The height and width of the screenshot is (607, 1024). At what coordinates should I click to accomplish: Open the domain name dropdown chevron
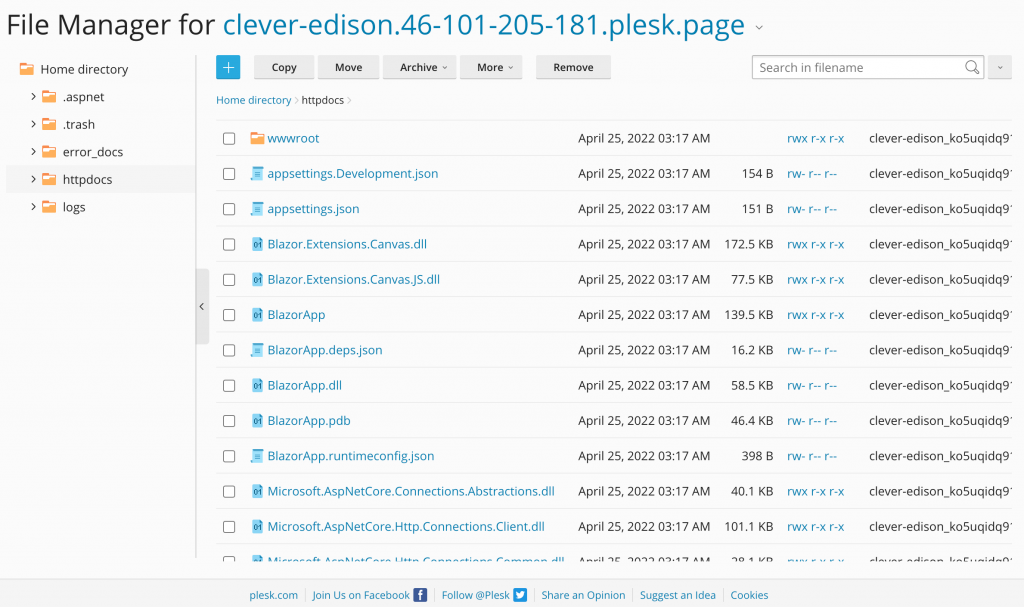(758, 28)
